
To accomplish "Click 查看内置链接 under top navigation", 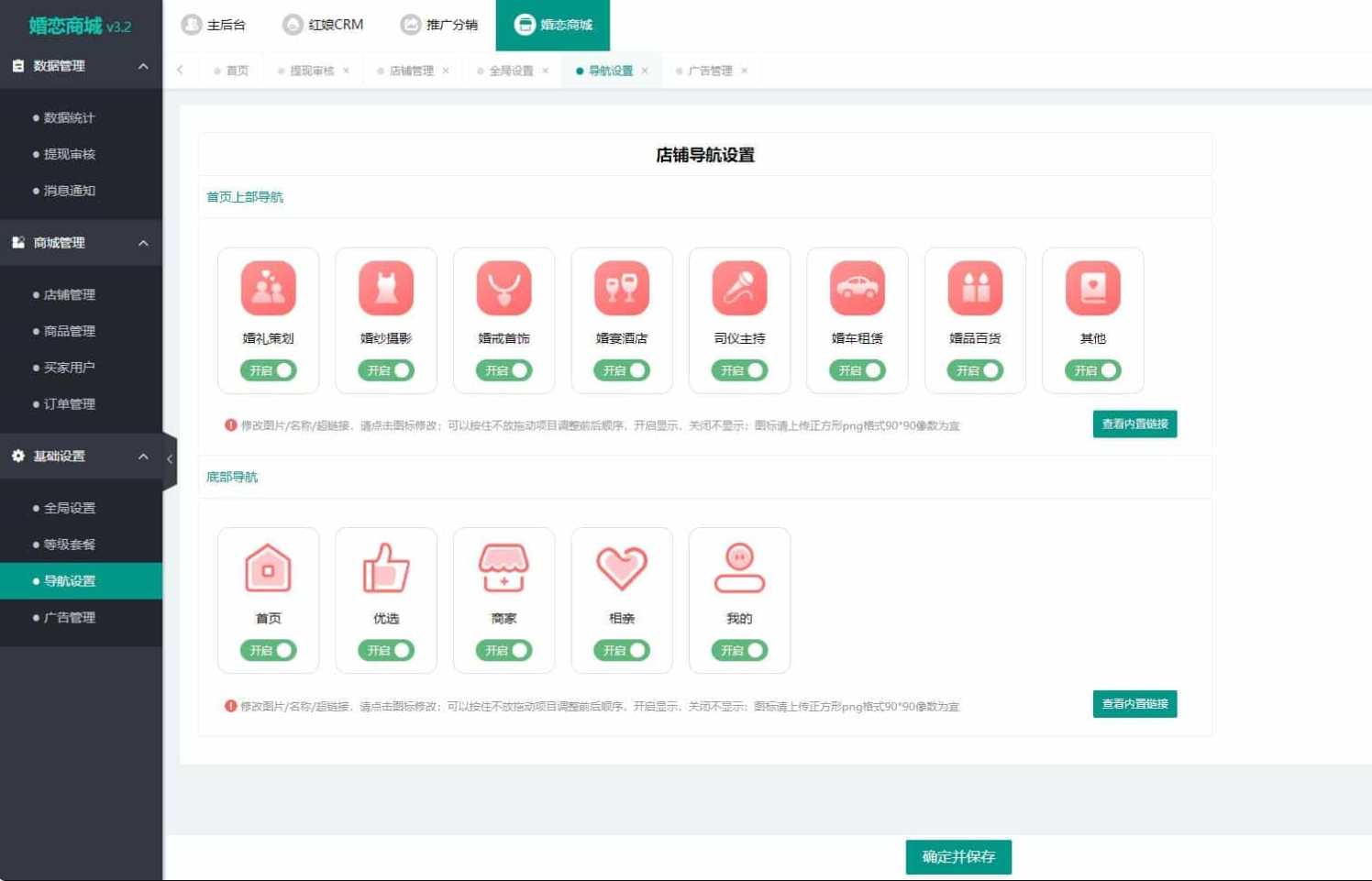I will tap(1134, 424).
